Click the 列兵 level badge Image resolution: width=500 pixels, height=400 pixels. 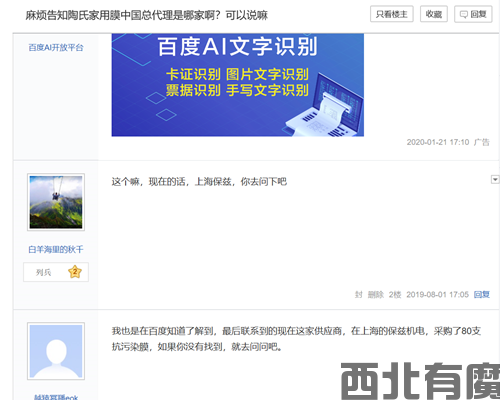tap(56, 272)
